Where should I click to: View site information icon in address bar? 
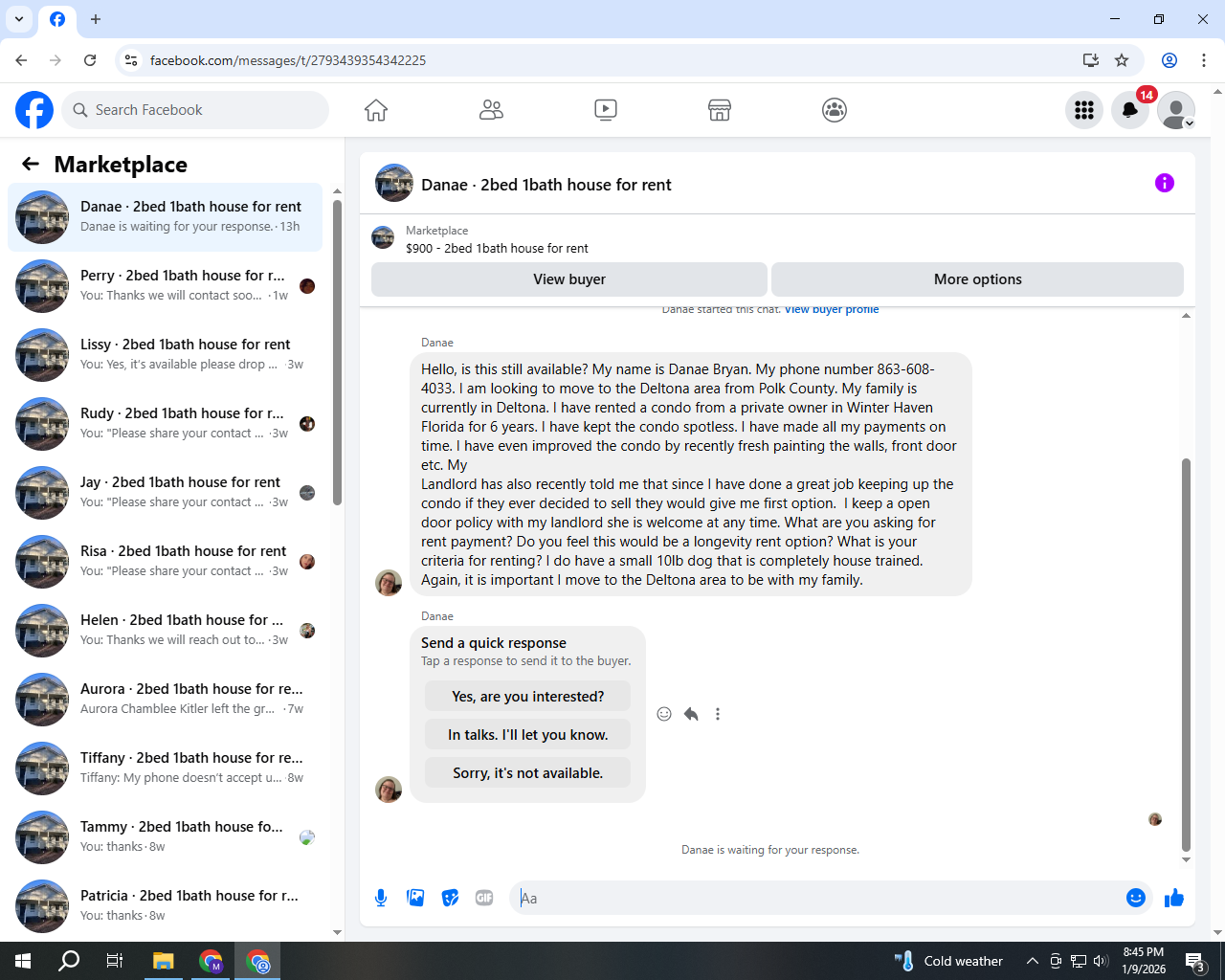[131, 60]
